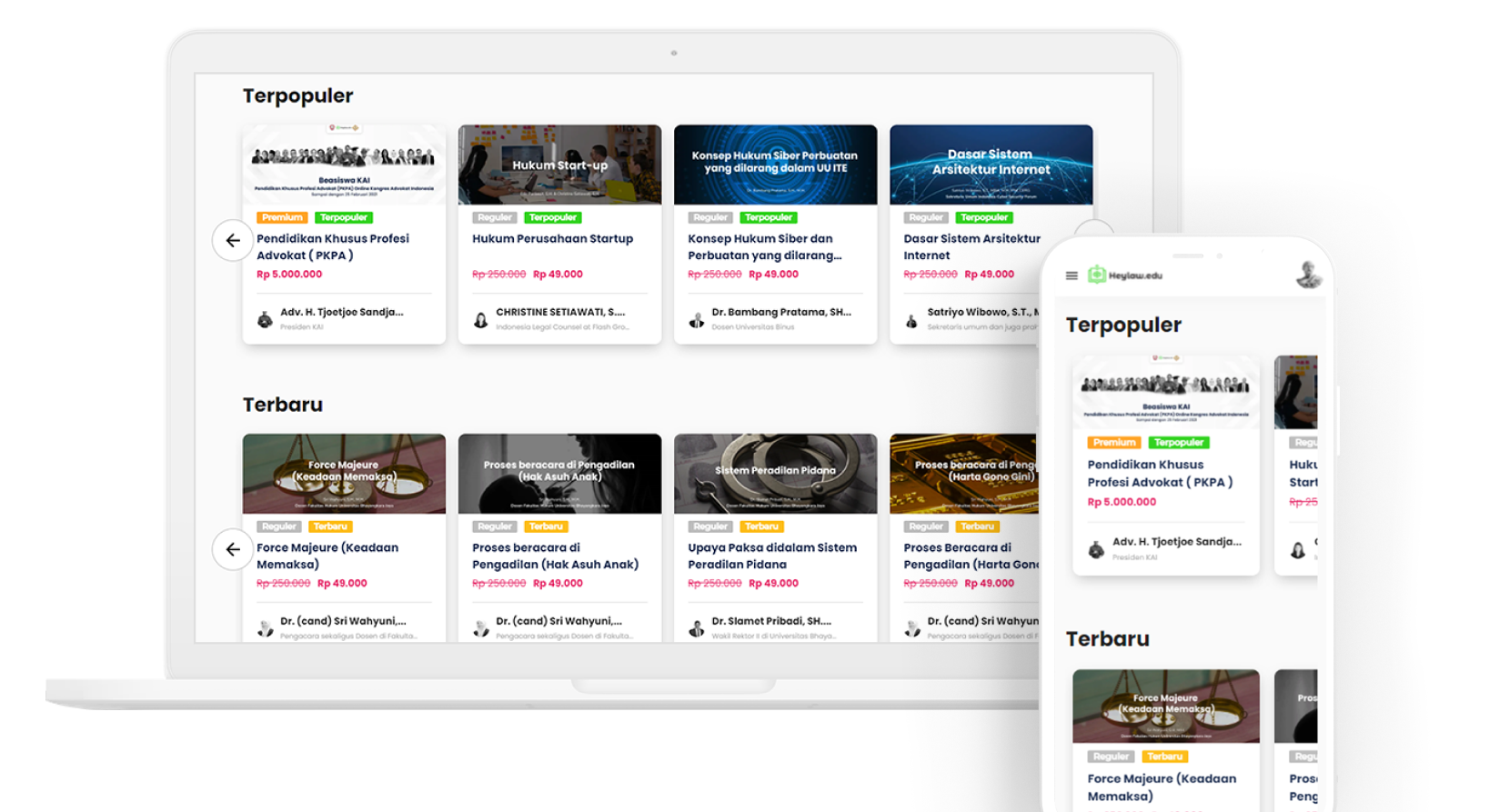Open the Beasiswa KAI thumbnail on the laptop
Viewport: 1499px width, 812px height.
(344, 165)
